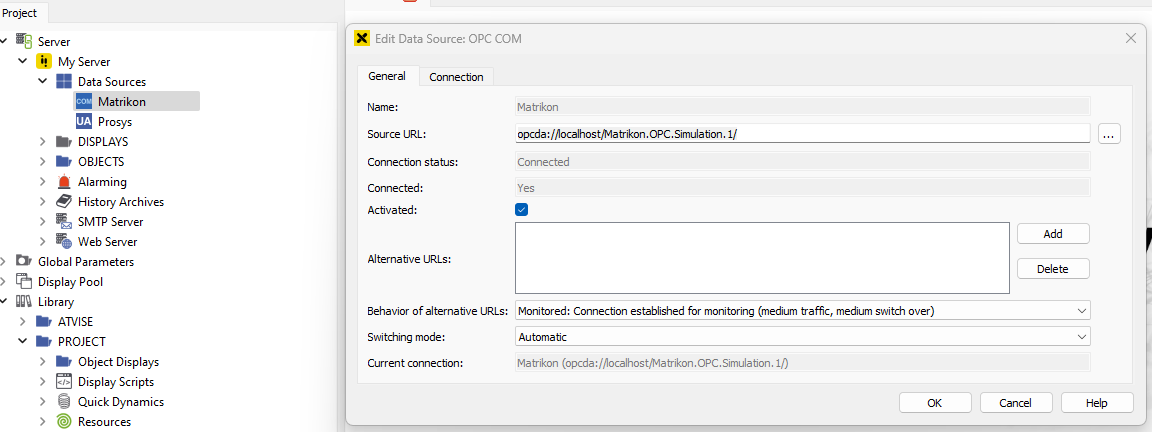Select the General tab
Viewport: 1152px width, 432px height.
(x=387, y=76)
